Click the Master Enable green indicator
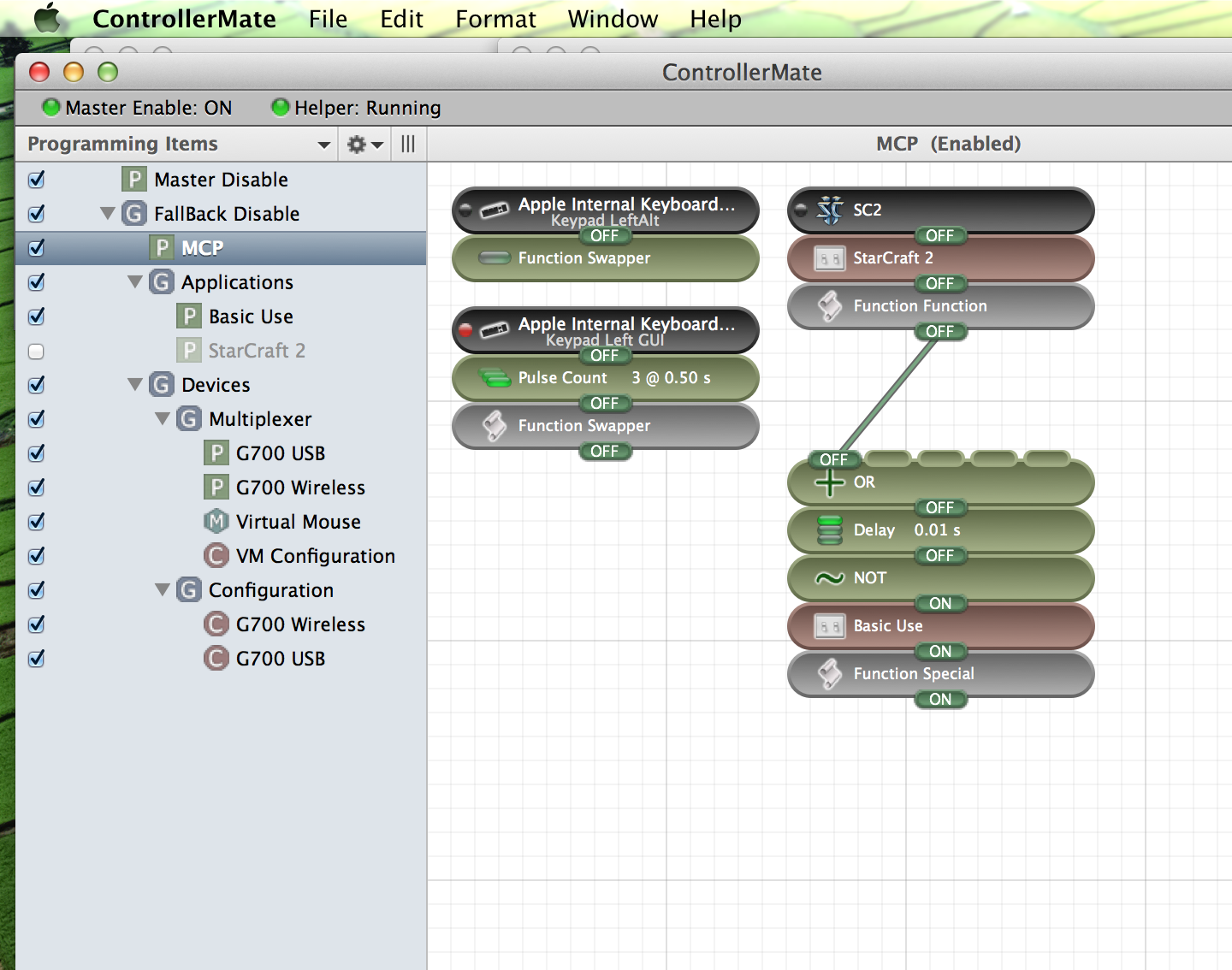Image resolution: width=1232 pixels, height=970 pixels. [x=51, y=107]
